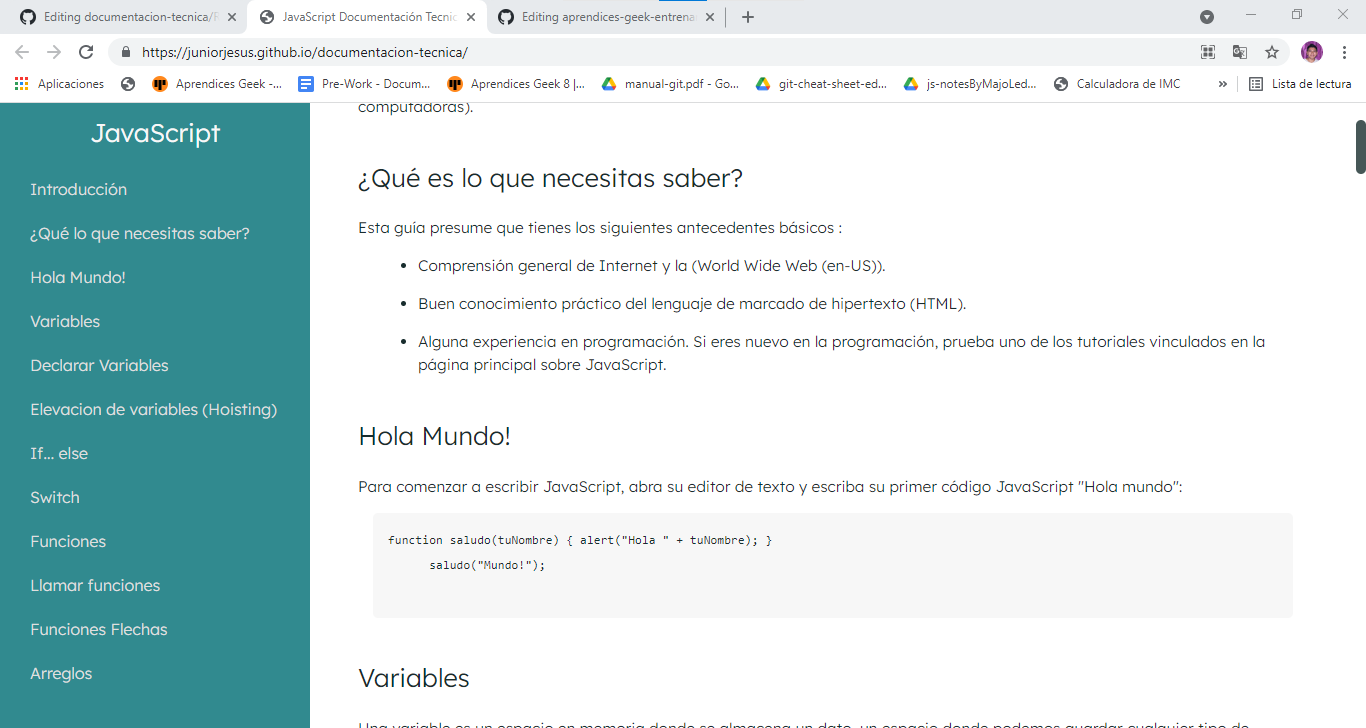Image resolution: width=1366 pixels, height=728 pixels.
Task: Click the Reload page icon
Action: (88, 51)
